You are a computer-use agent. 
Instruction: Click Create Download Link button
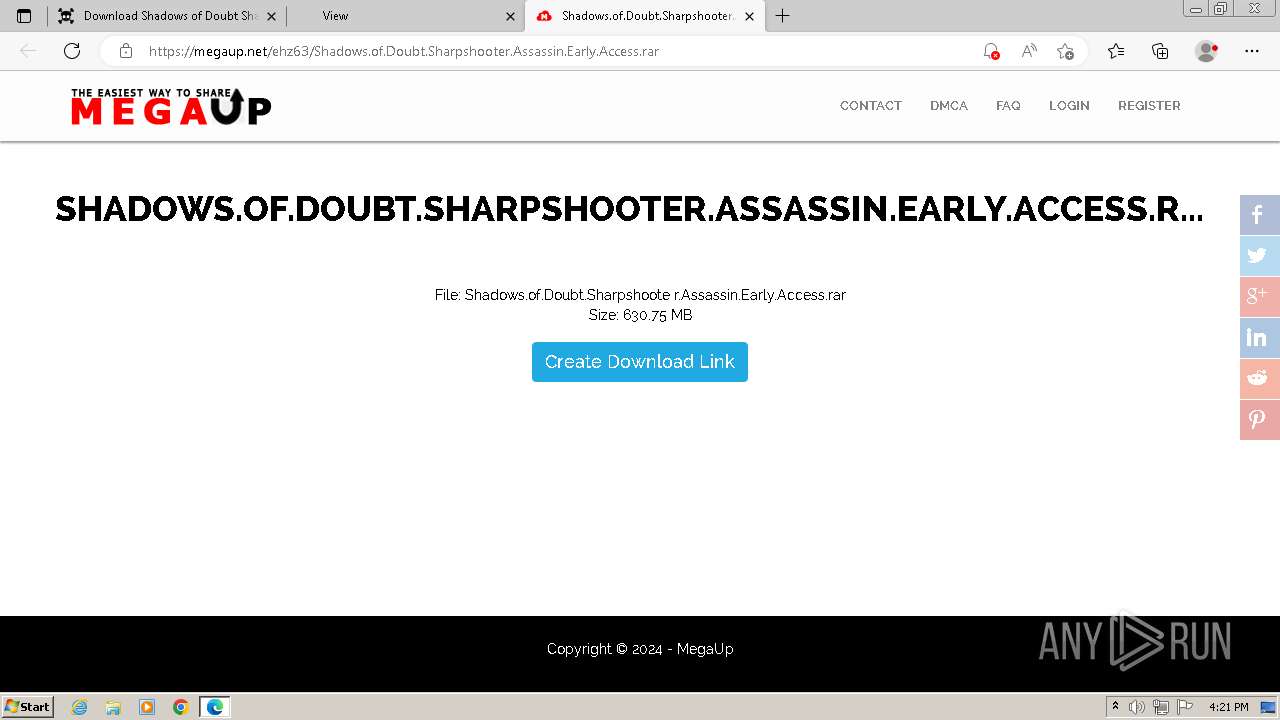(x=640, y=362)
